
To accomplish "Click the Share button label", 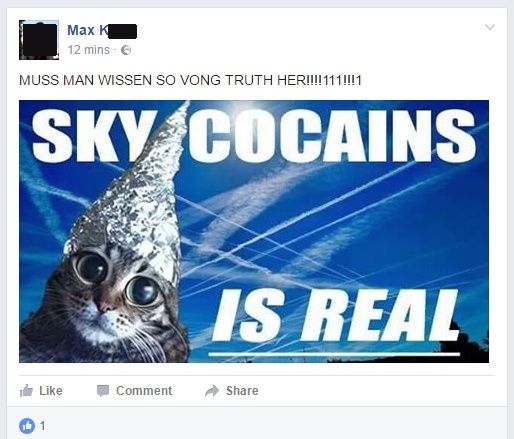I will [242, 391].
